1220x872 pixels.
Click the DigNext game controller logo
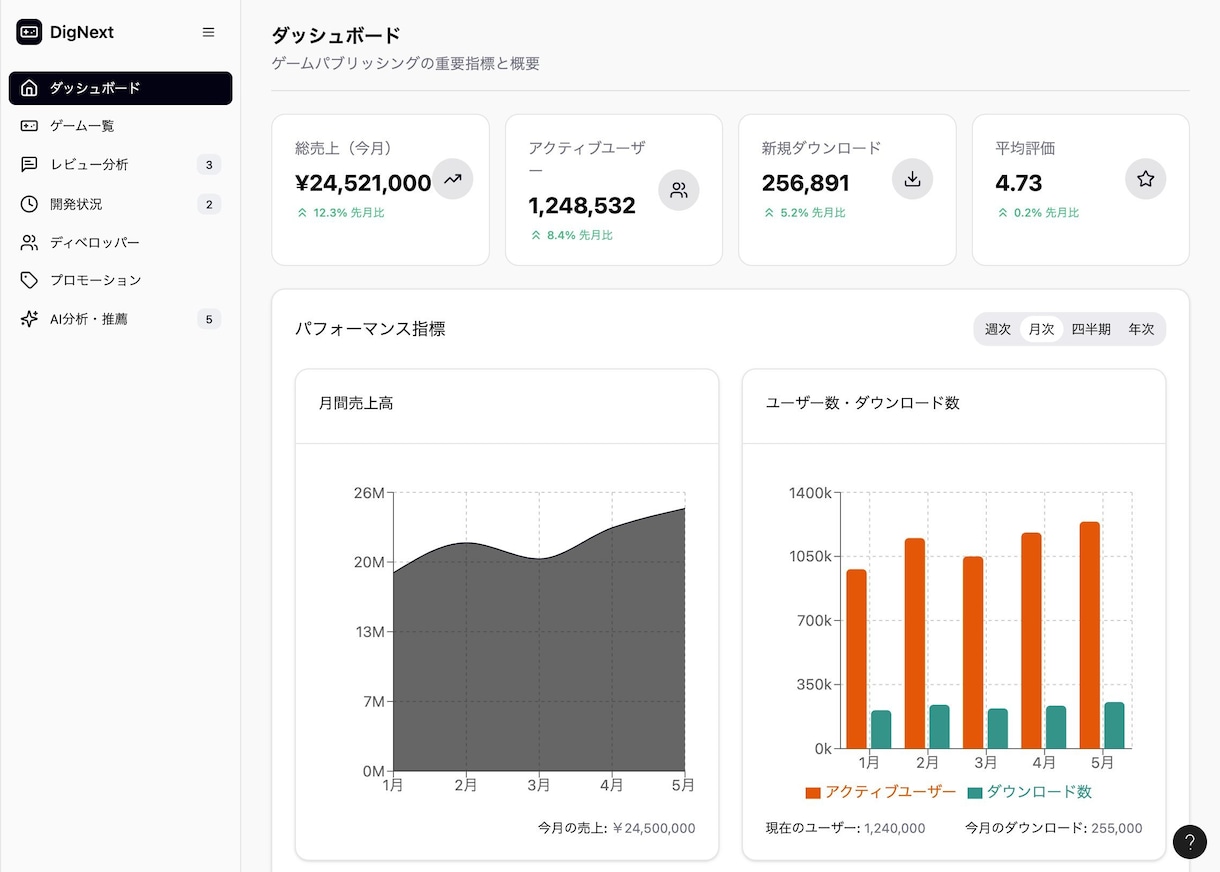coord(29,32)
